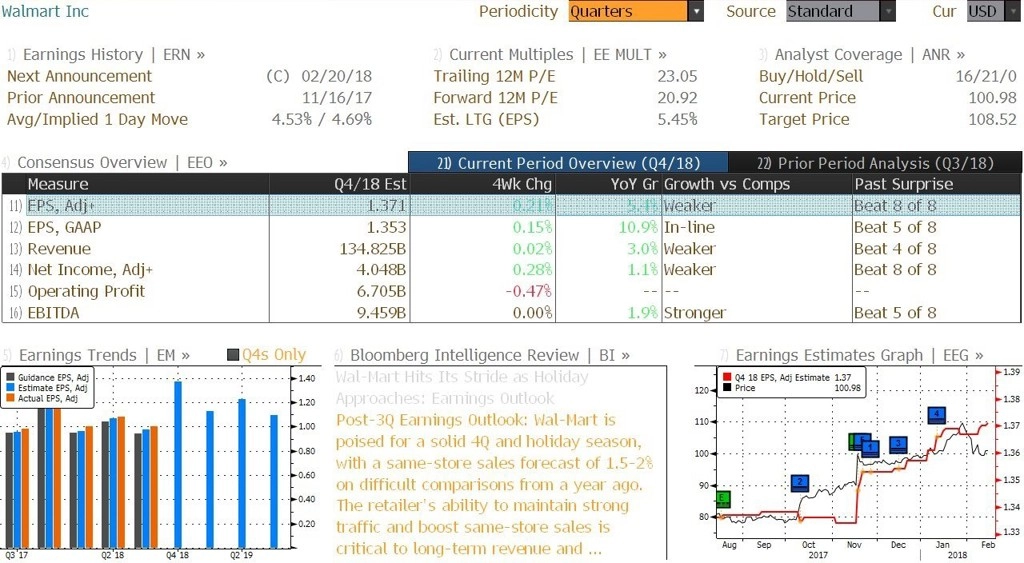Screen dimensions: 1024x563
Task: Click event marker 1 on estimates graph
Action: (x=870, y=447)
